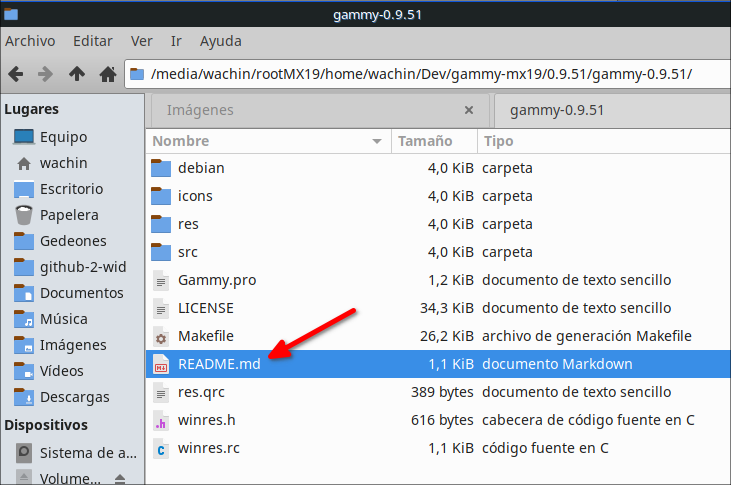This screenshot has height=485, width=731.
Task: Select the Gammy.pro text file icon
Action: (x=161, y=280)
